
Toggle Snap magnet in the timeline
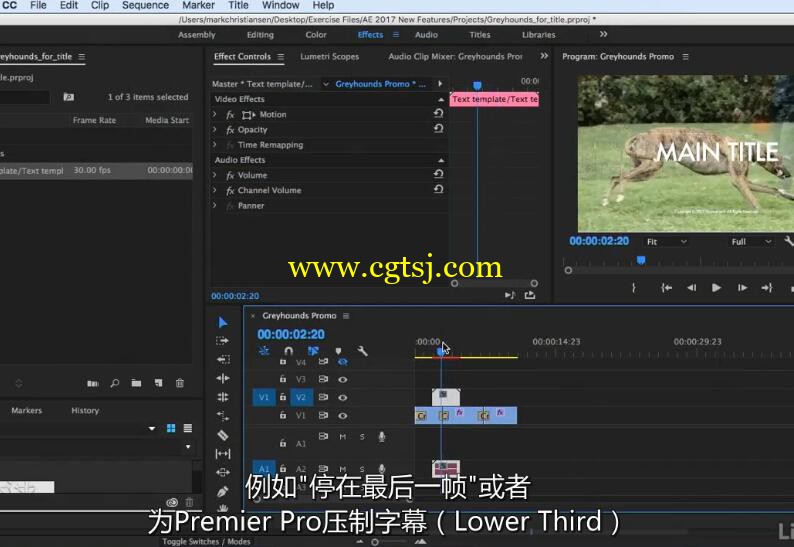pyautogui.click(x=288, y=351)
